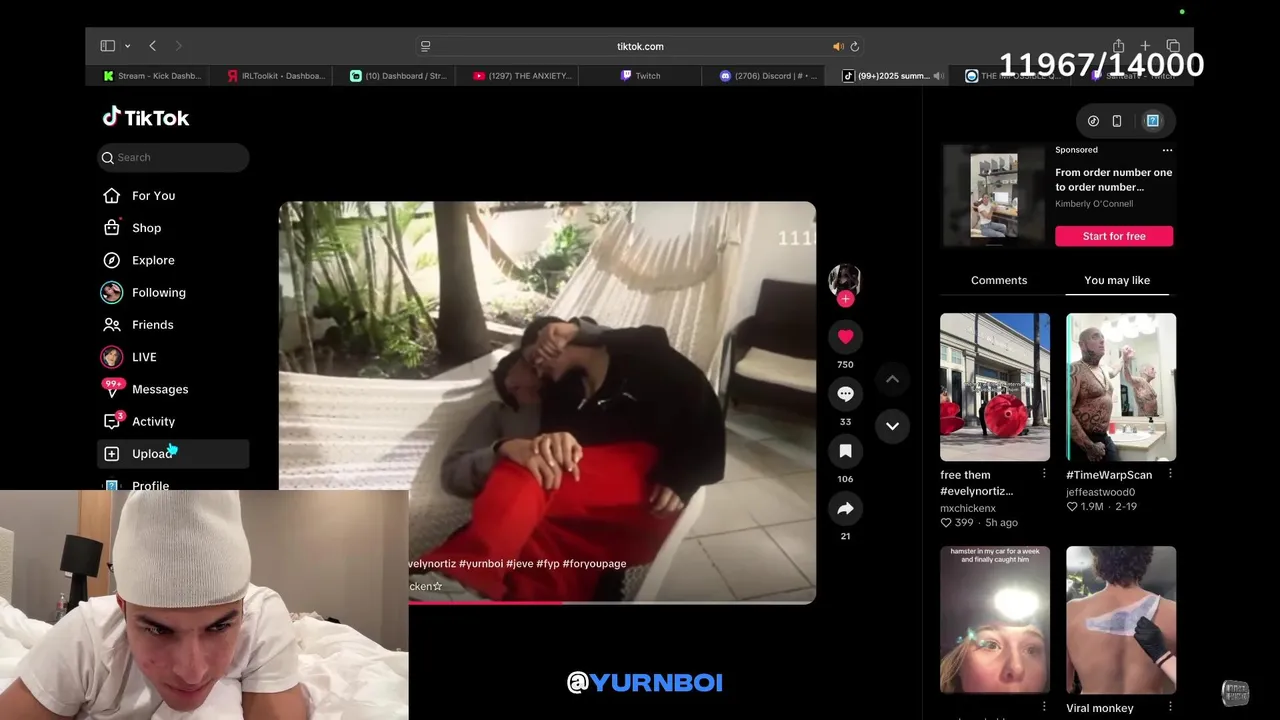This screenshot has height=720, width=1280.
Task: Open options for Viral monkey video
Action: coord(1170,707)
